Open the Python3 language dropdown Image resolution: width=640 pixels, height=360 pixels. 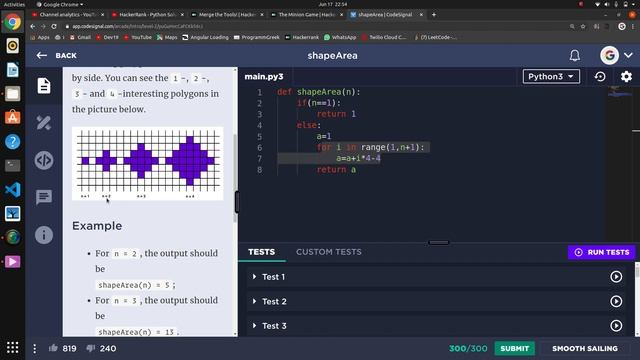click(x=551, y=76)
